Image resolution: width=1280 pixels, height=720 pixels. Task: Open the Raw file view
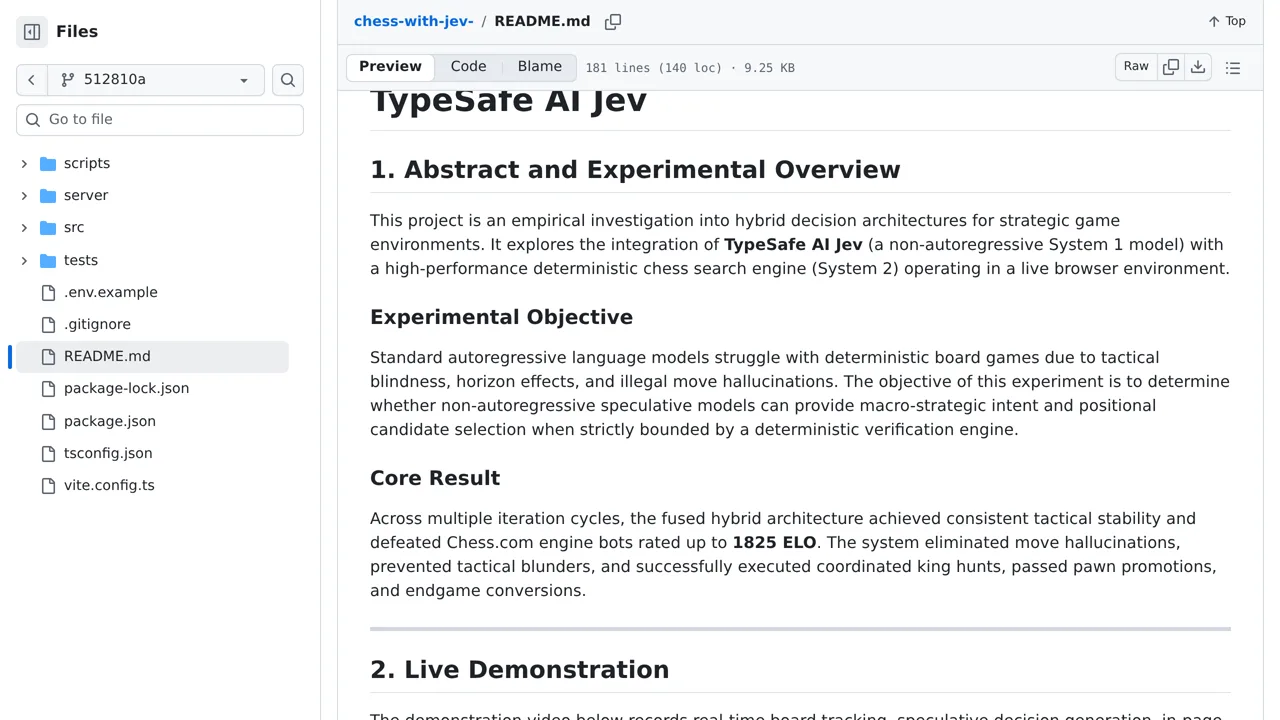pos(1136,67)
